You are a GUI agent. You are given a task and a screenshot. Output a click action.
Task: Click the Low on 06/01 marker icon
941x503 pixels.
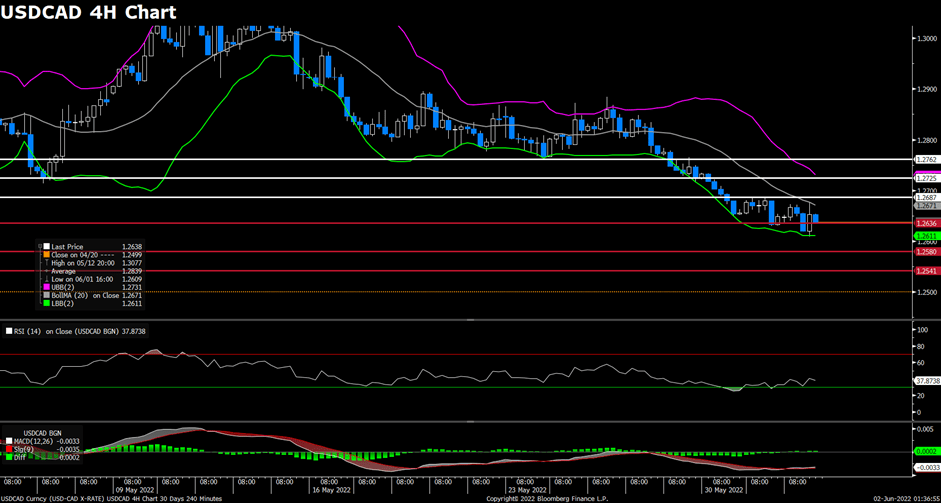[47, 279]
